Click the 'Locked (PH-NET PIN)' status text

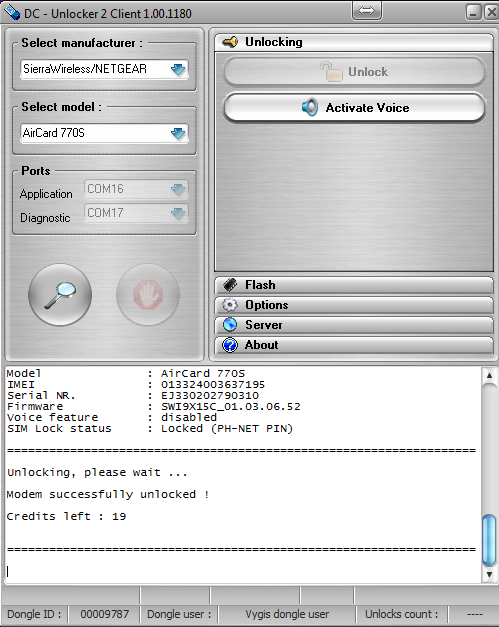pos(227,429)
